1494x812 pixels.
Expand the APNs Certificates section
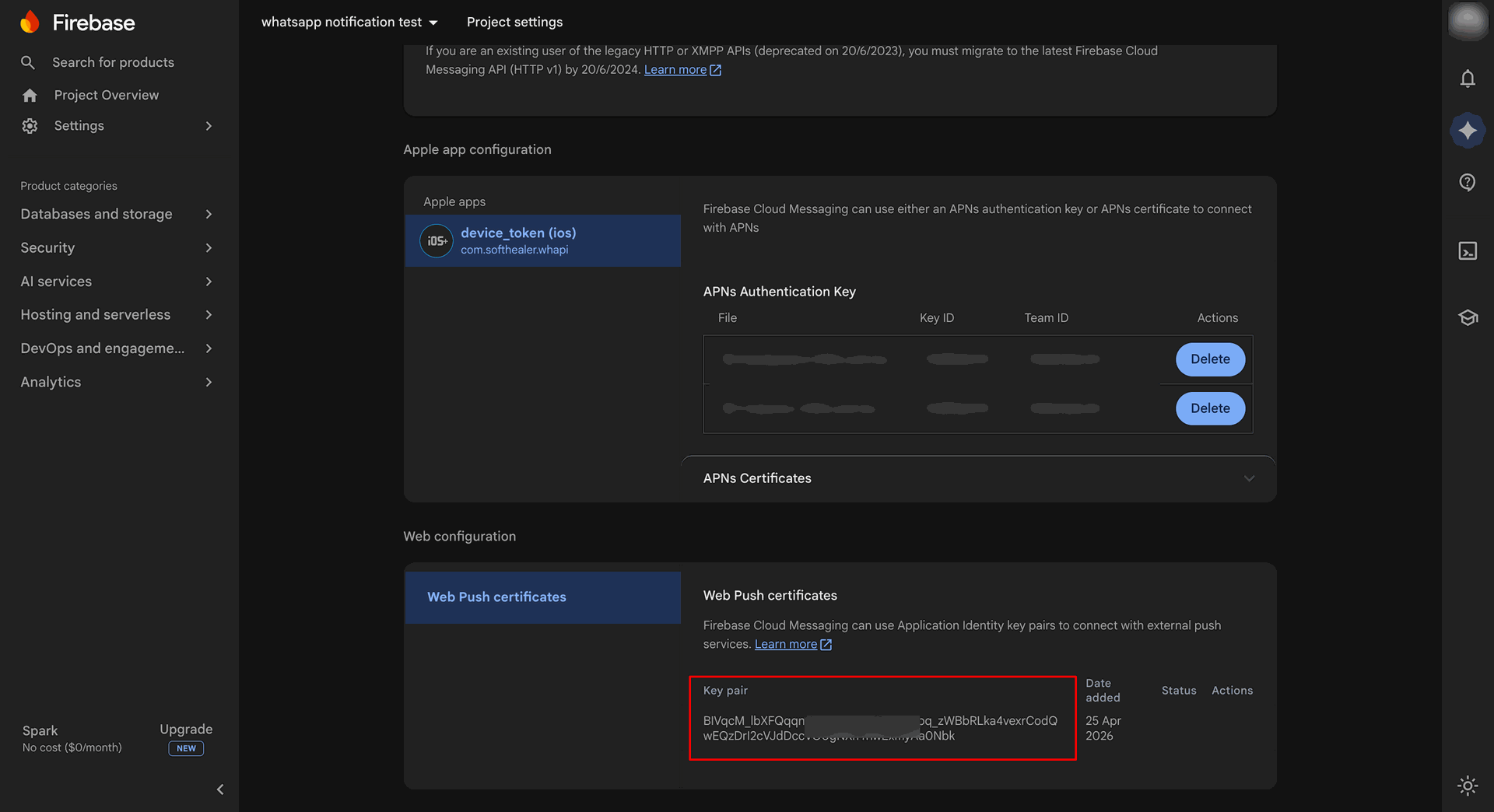click(978, 478)
